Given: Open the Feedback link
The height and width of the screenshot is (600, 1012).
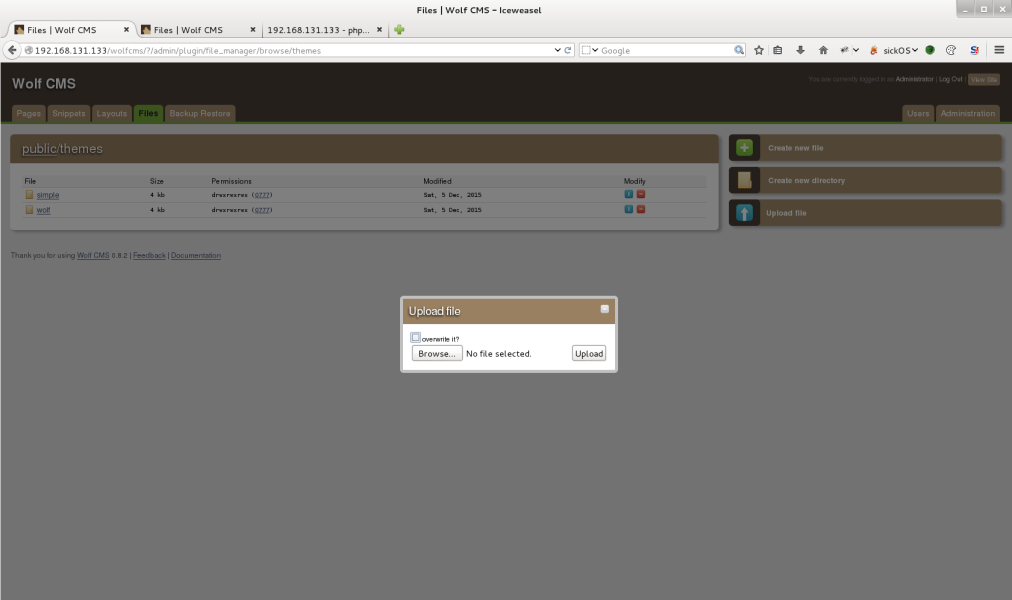Looking at the screenshot, I should click(x=149, y=255).
